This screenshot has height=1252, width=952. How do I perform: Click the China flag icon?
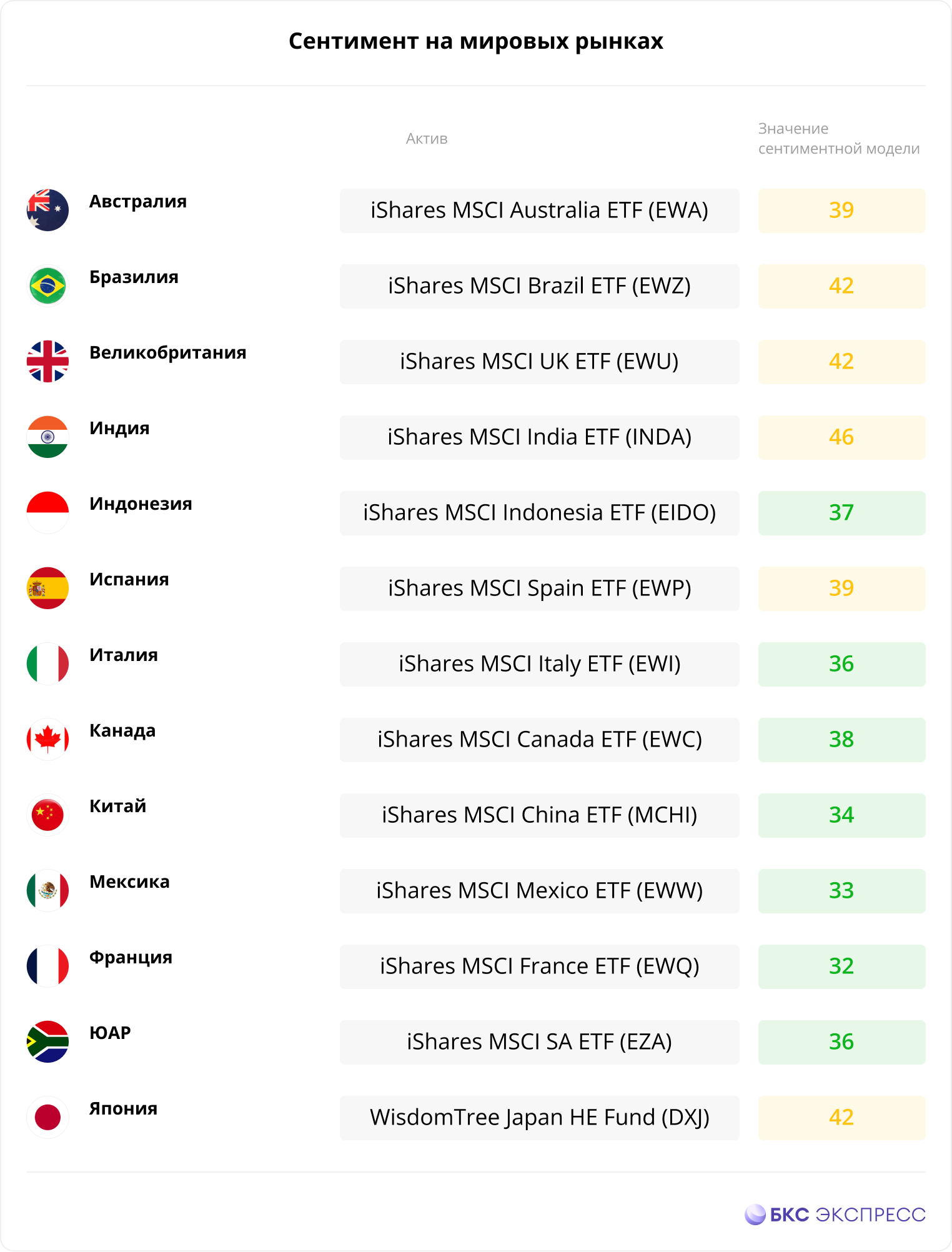tap(47, 815)
